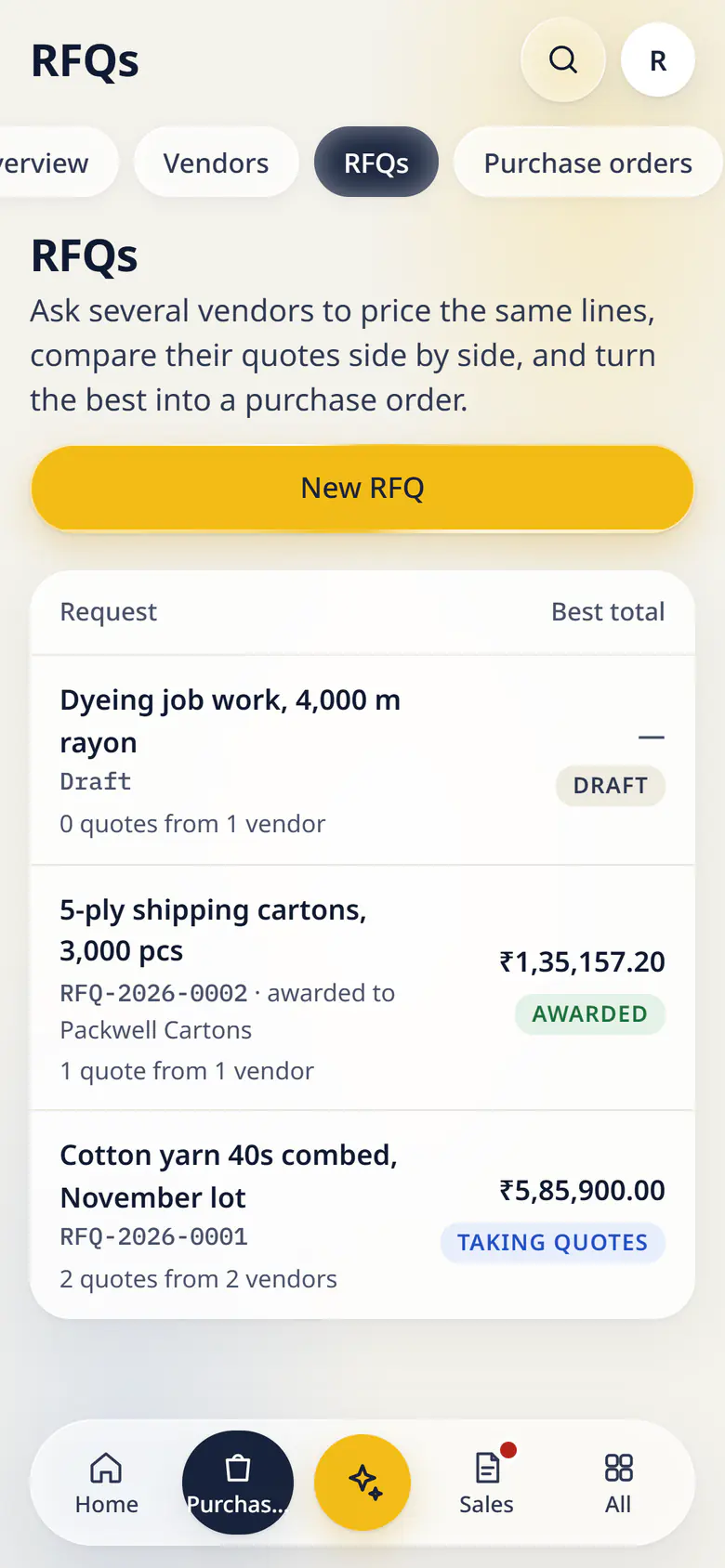Open the All modules grid icon
The image size is (725, 1568).
pyautogui.click(x=618, y=1483)
